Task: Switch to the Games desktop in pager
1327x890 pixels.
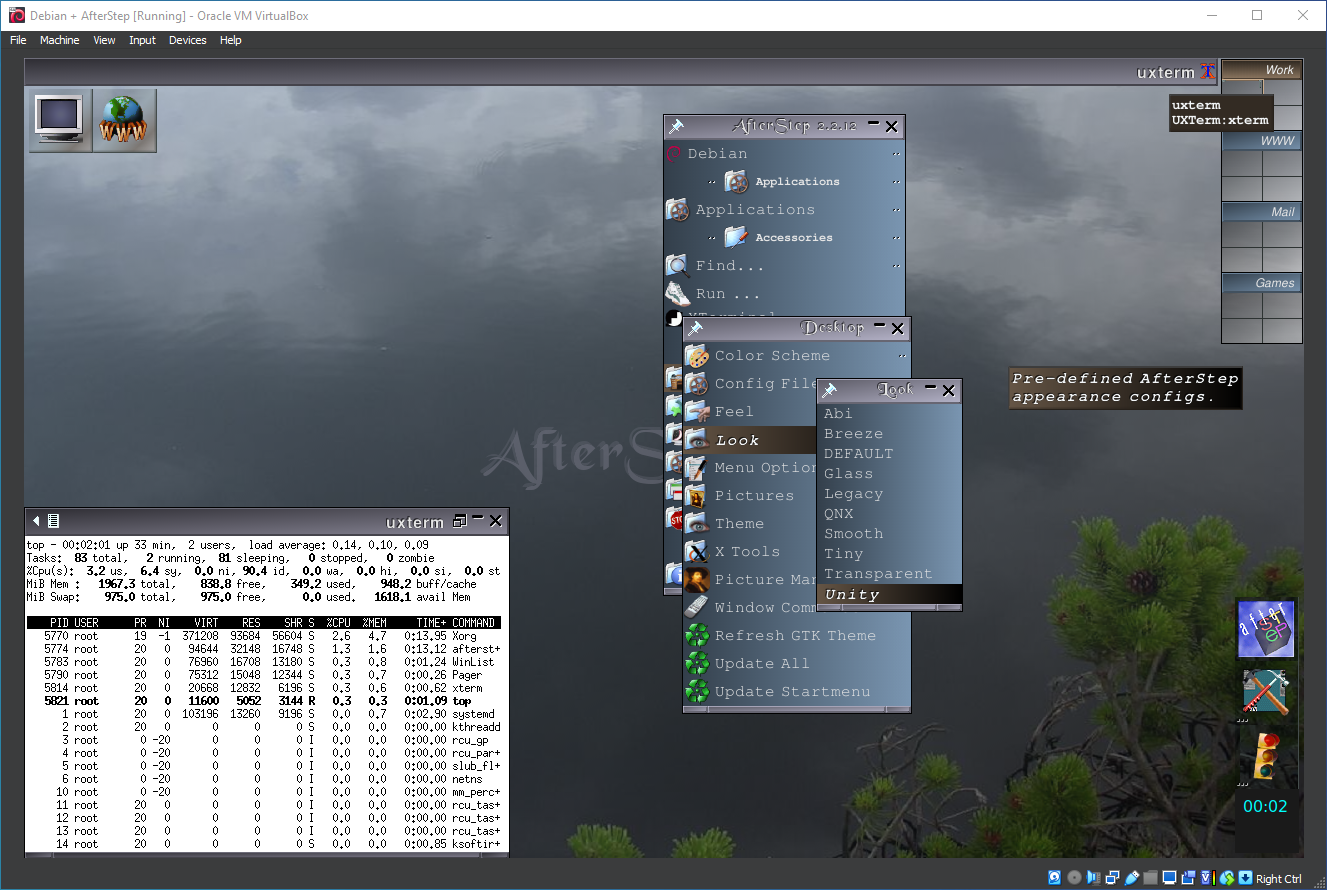Action: click(x=1262, y=283)
